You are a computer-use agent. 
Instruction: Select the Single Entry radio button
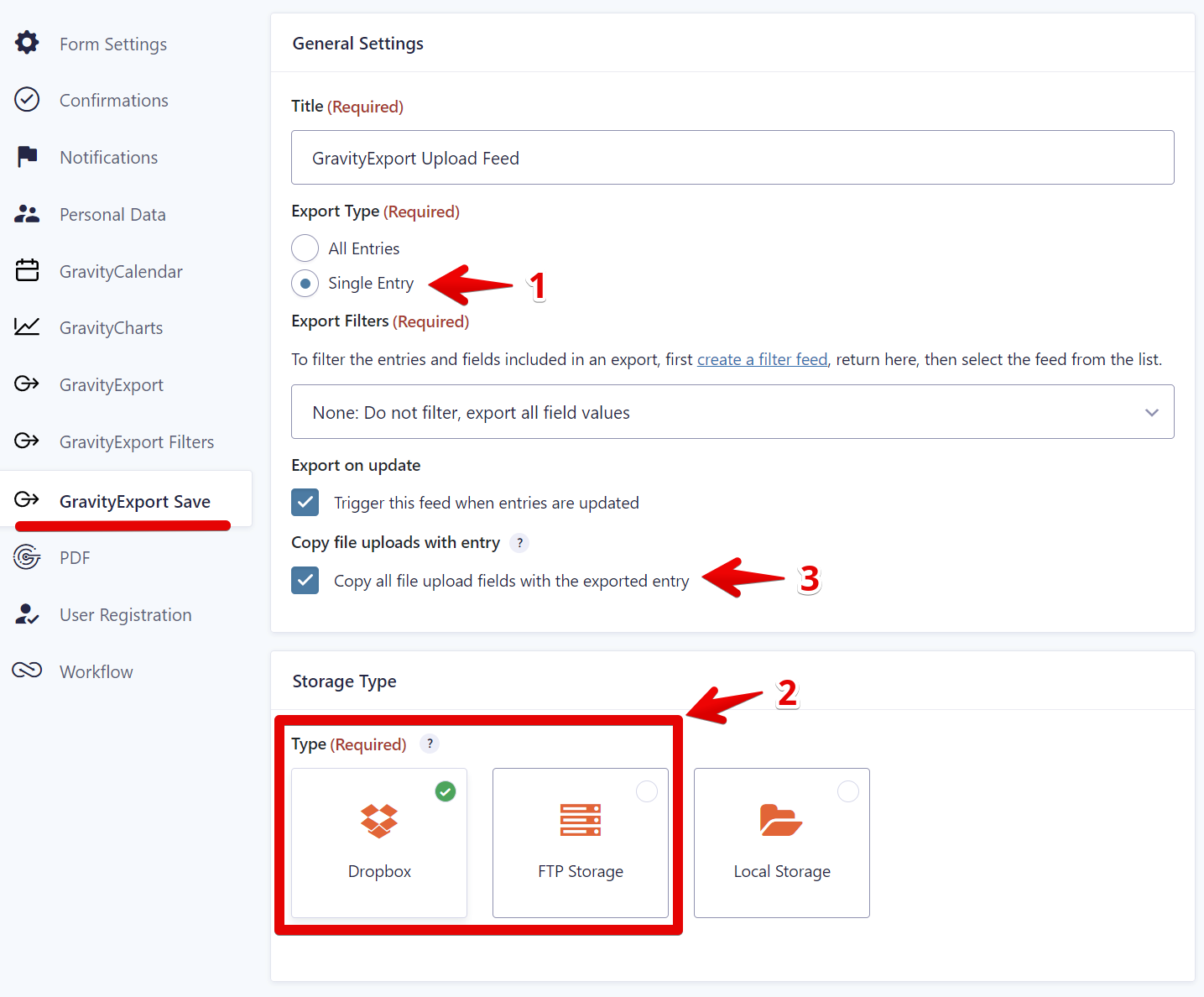coord(305,284)
